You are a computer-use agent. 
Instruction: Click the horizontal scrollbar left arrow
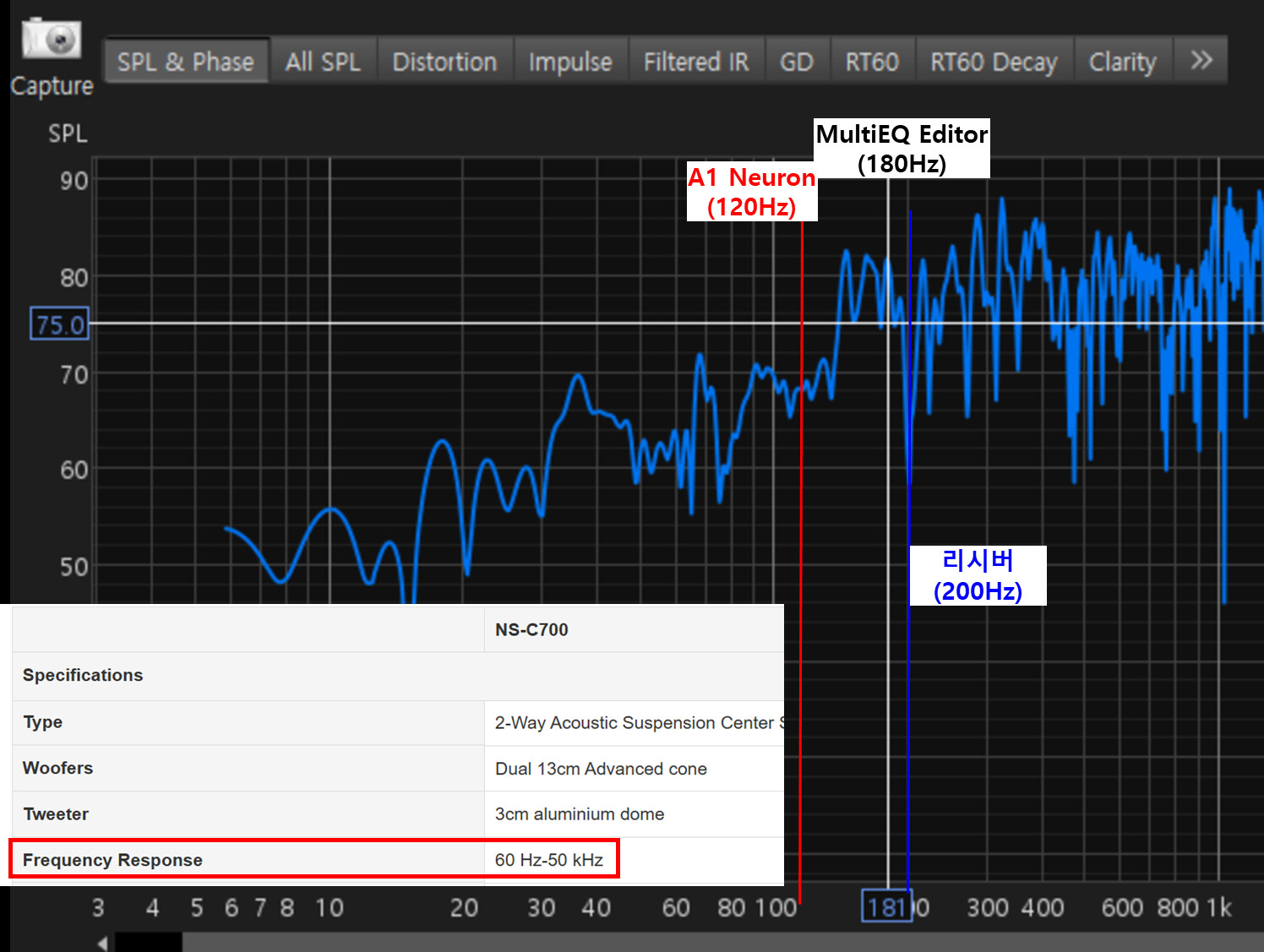pos(102,943)
